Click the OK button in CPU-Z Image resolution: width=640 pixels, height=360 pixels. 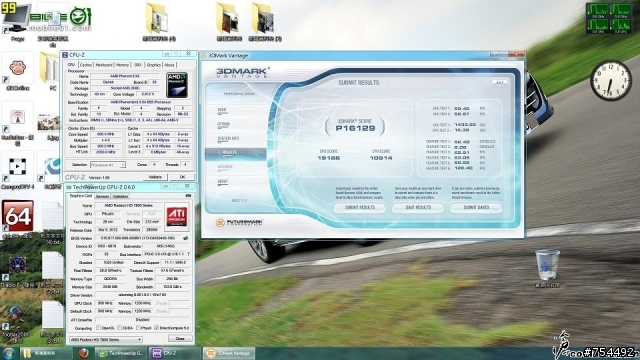(182, 177)
